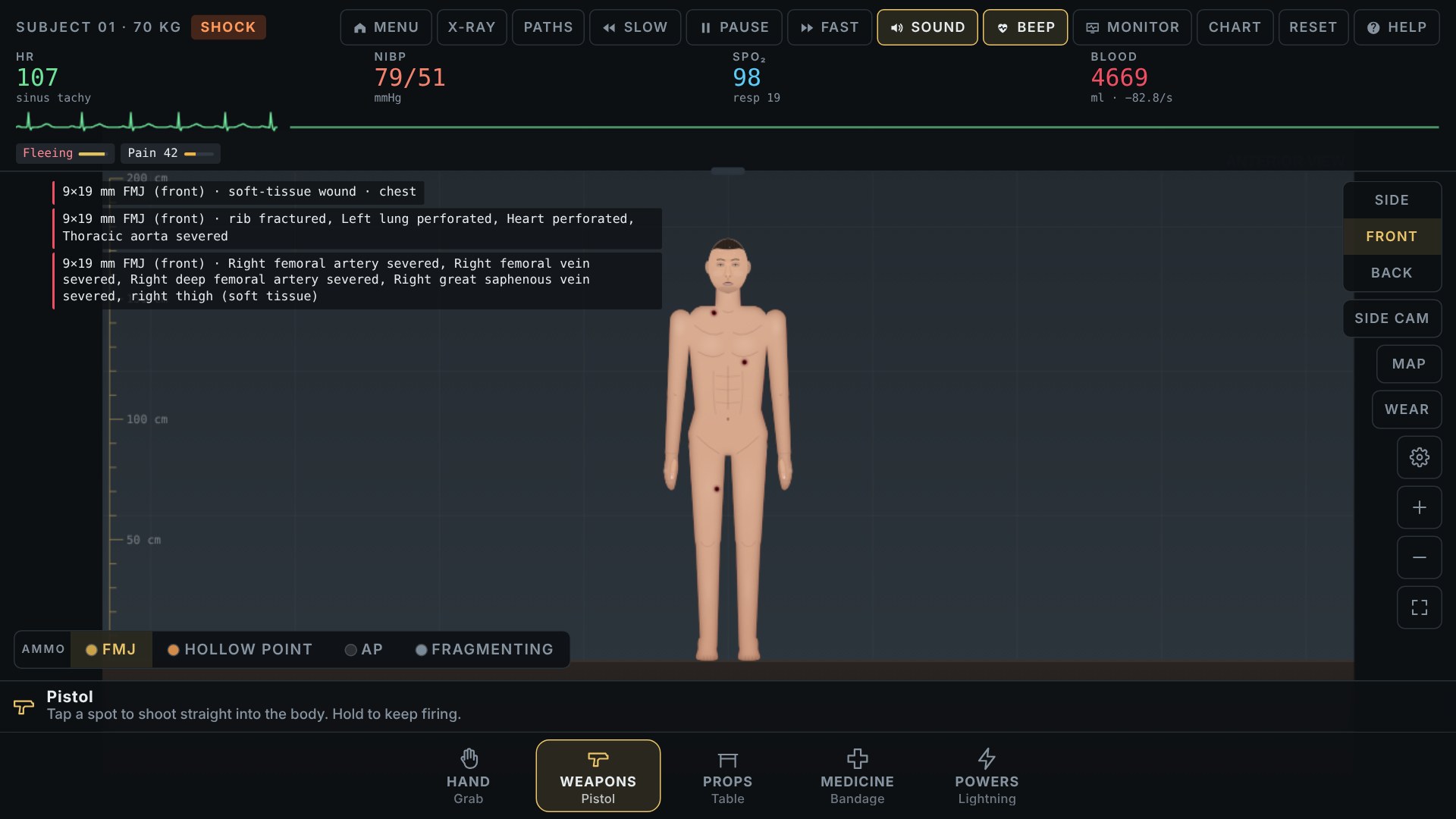Collapse the top panel drag handle

728,171
